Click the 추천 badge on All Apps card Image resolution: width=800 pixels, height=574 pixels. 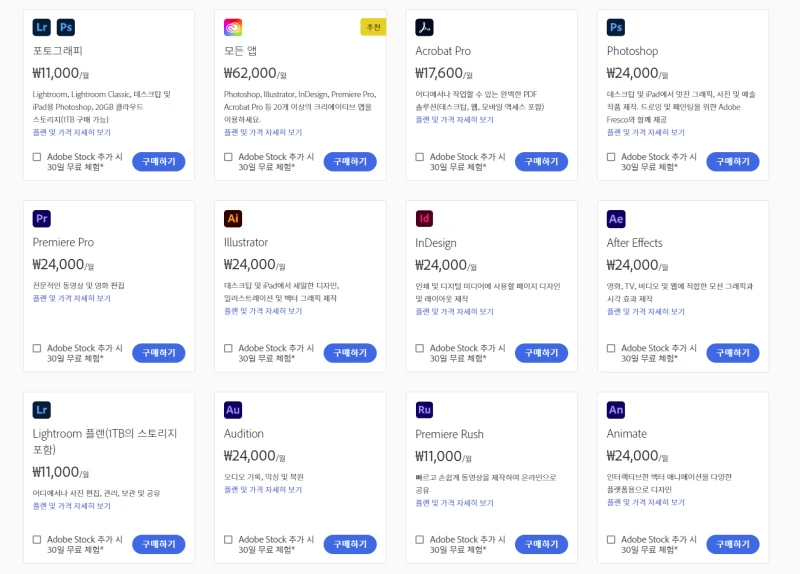(x=373, y=27)
